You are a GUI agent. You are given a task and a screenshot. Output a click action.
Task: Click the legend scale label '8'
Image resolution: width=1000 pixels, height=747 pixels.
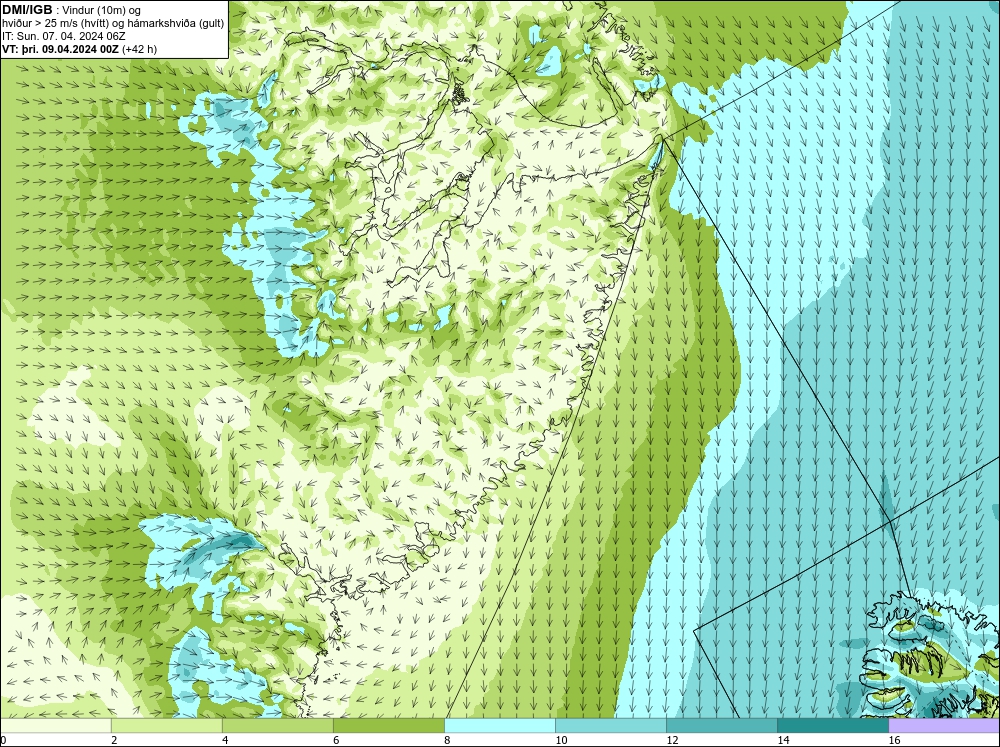447,740
